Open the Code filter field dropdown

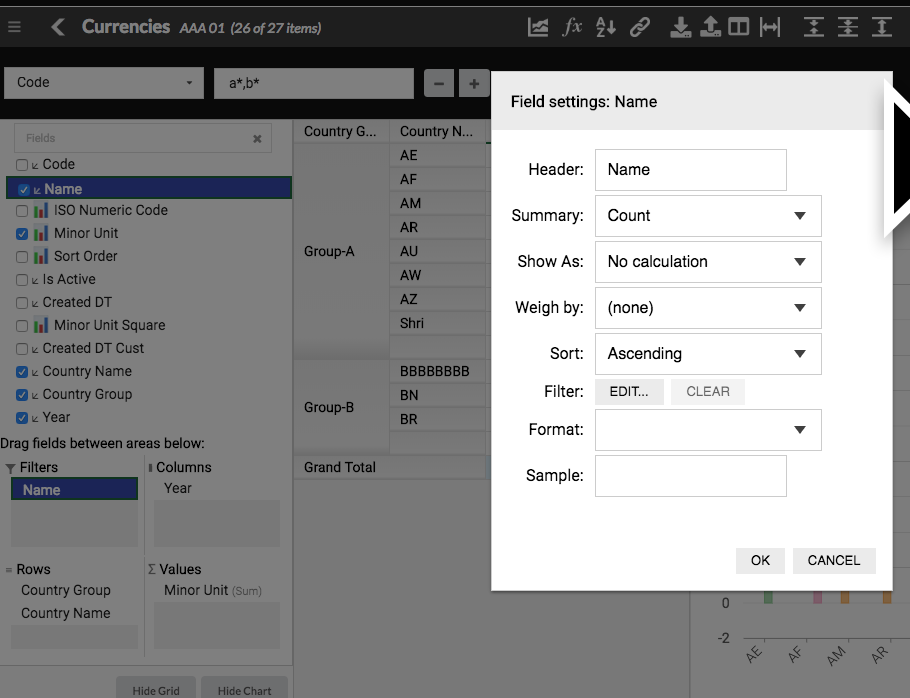pos(104,83)
